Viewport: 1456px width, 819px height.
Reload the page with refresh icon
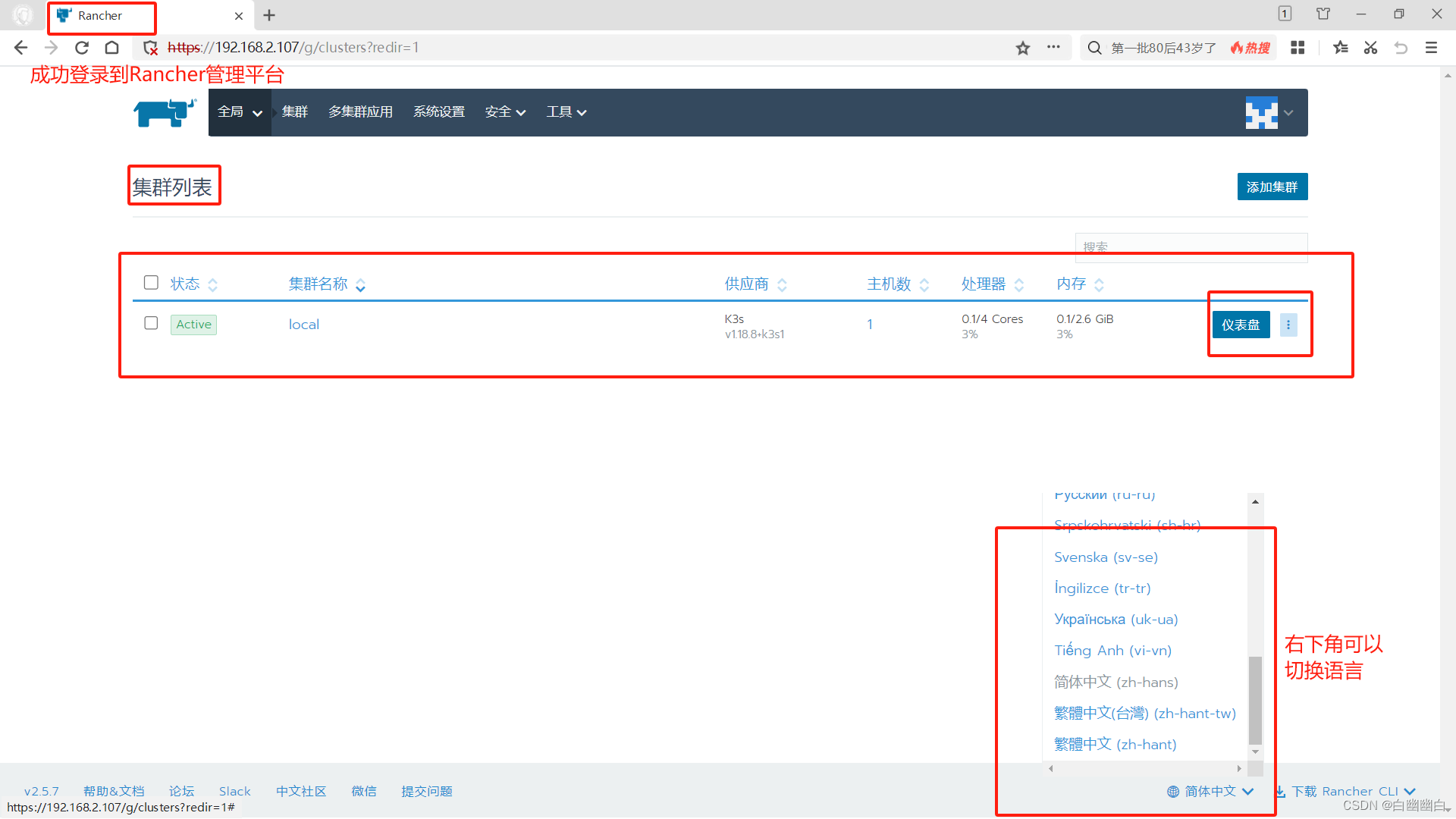tap(82, 48)
